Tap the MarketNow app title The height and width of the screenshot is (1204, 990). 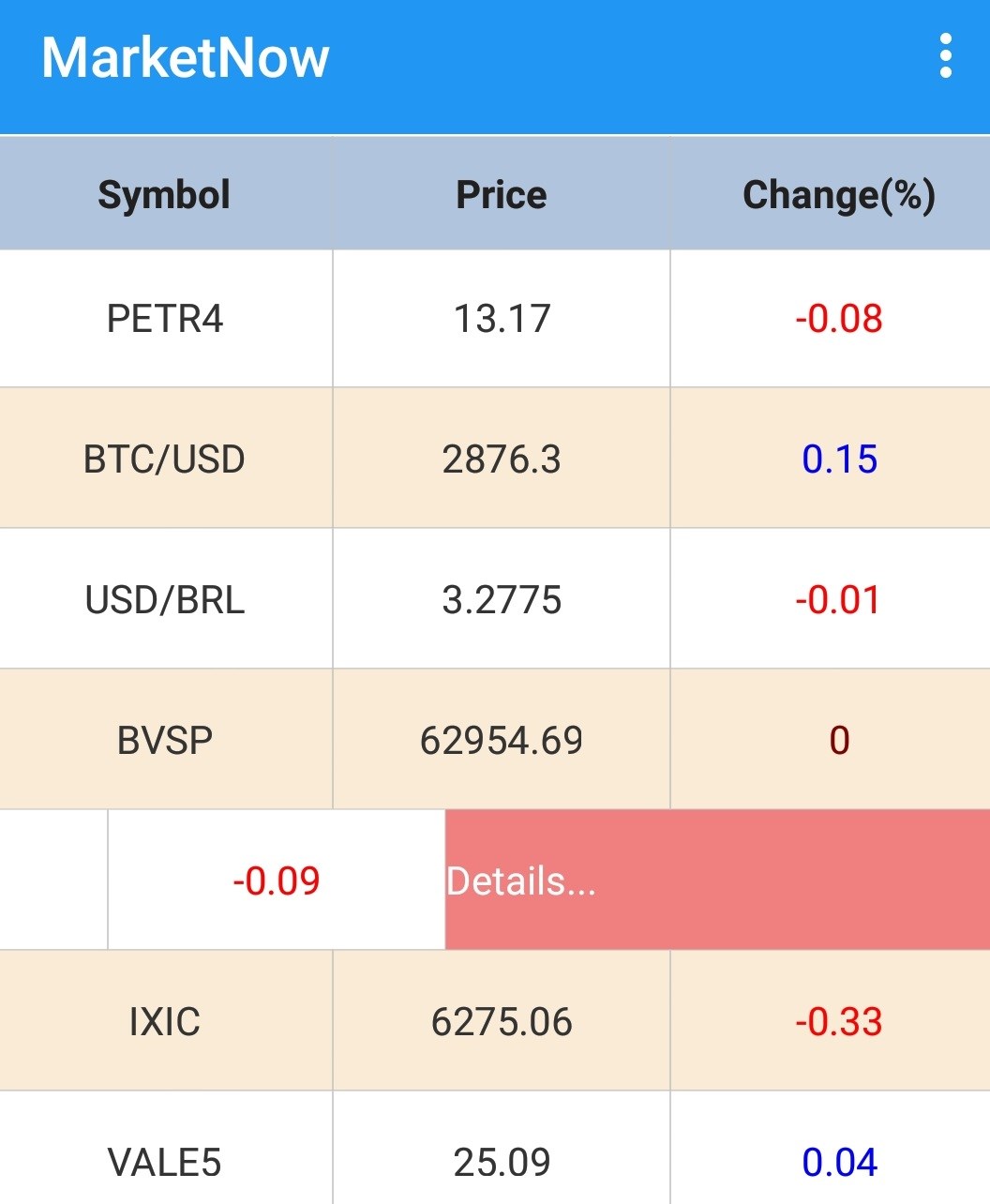coord(186,58)
